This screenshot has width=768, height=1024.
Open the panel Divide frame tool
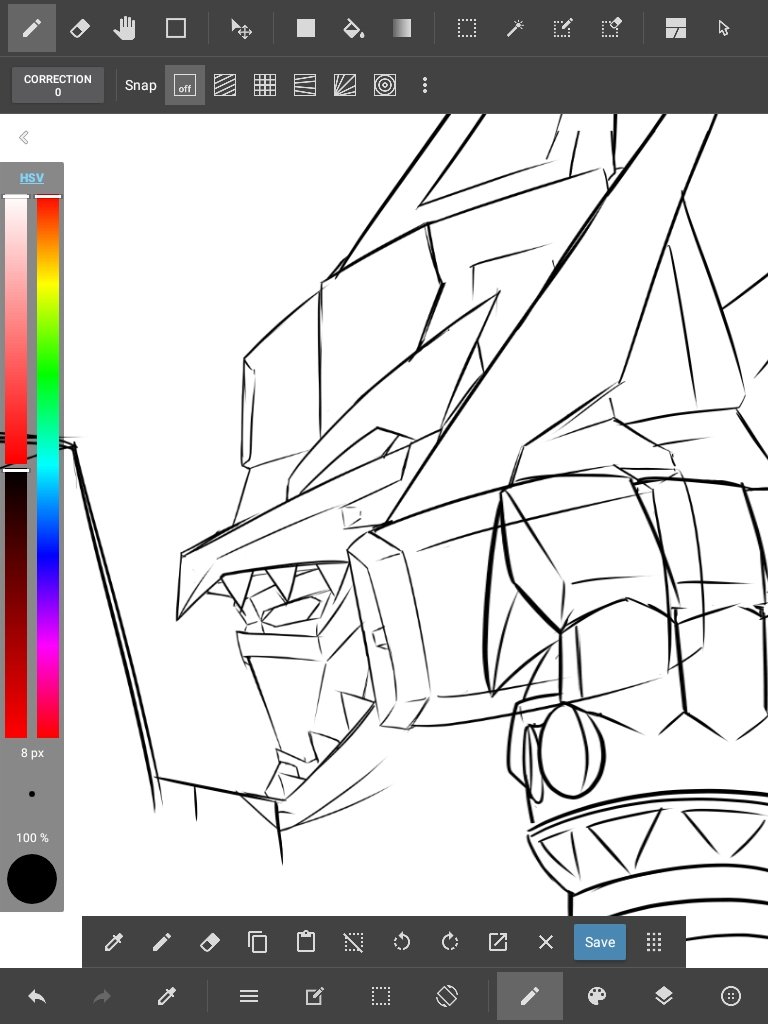(x=675, y=28)
